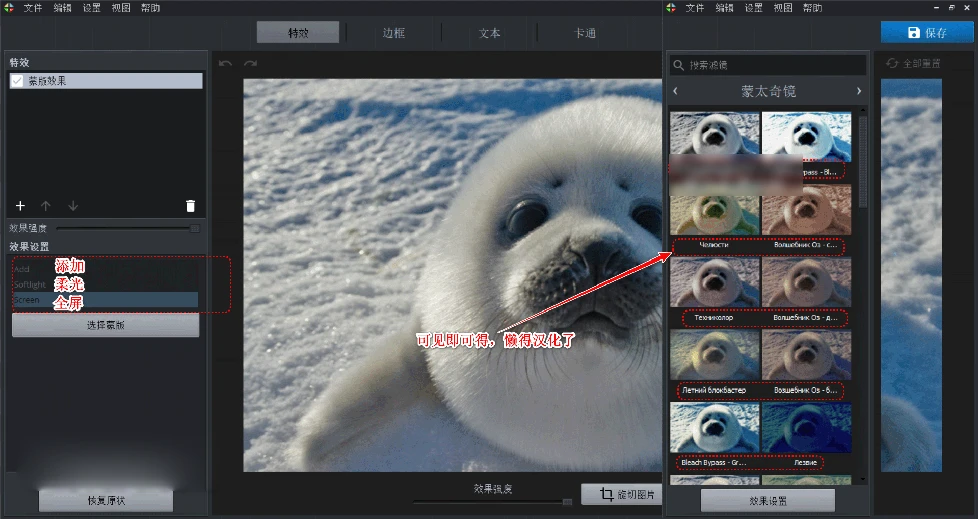Click the 效果强度 slider below the canvas
Image resolution: width=978 pixels, height=519 pixels.
pos(493,502)
